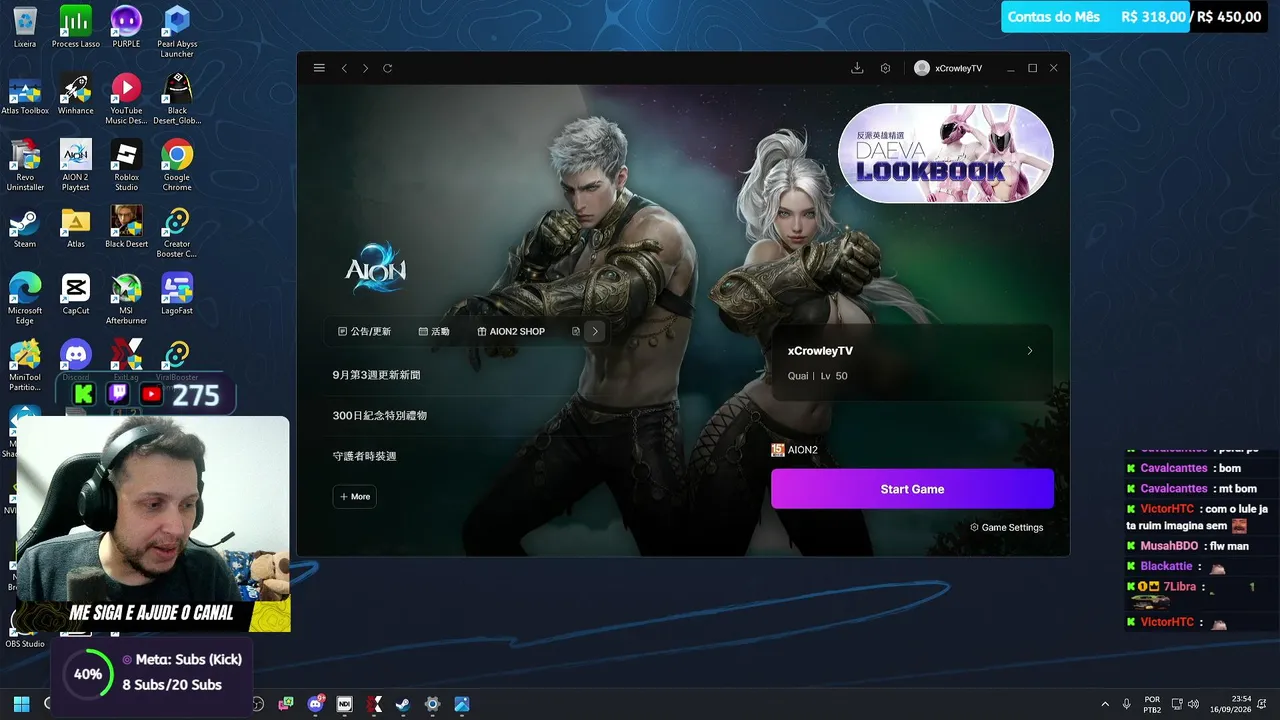The width and height of the screenshot is (1280, 720).
Task: Select the 公告/更新 tab
Action: click(x=365, y=331)
